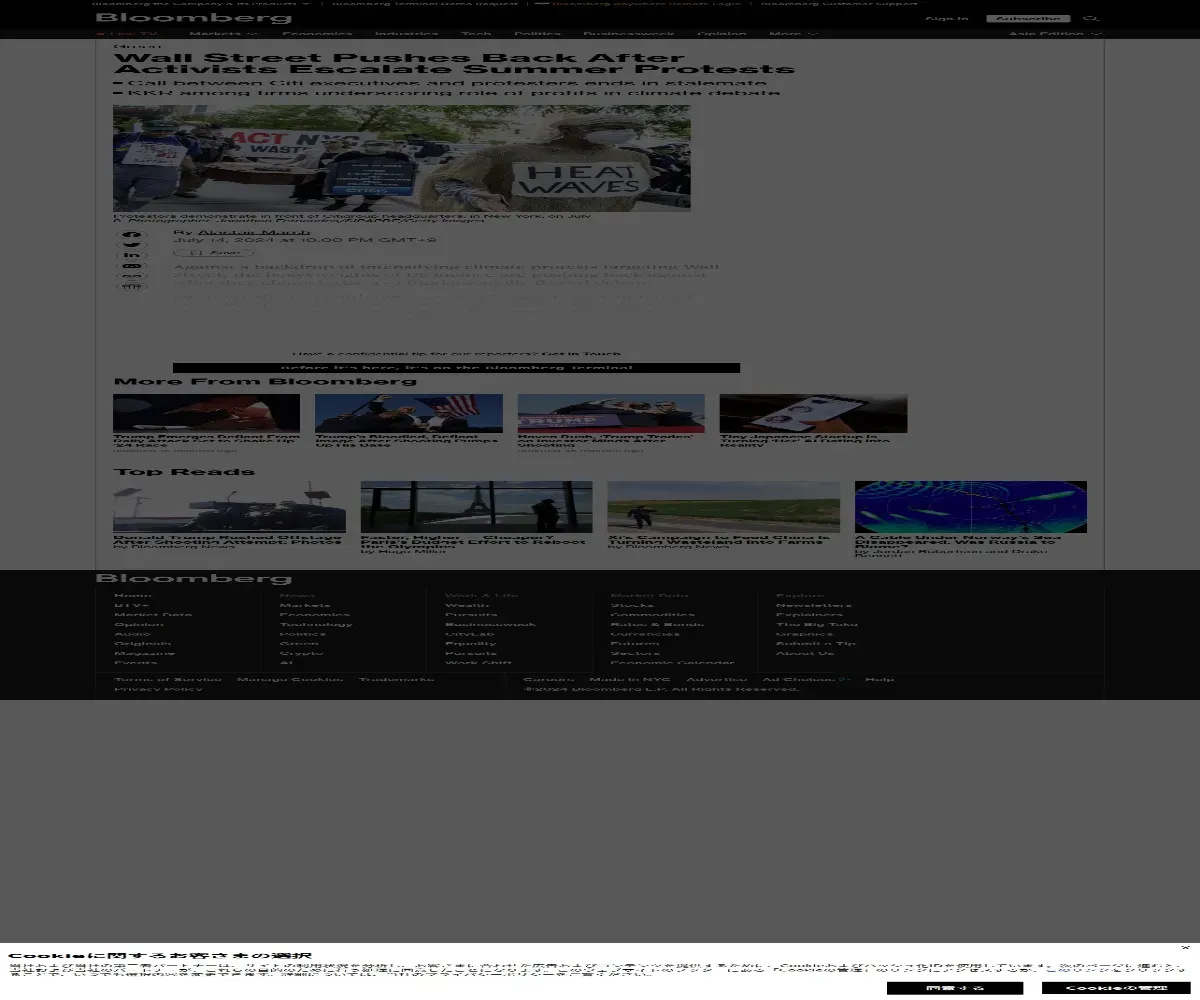Expand the More menu in the navigation bar
This screenshot has width=1200, height=1000.
tap(793, 34)
